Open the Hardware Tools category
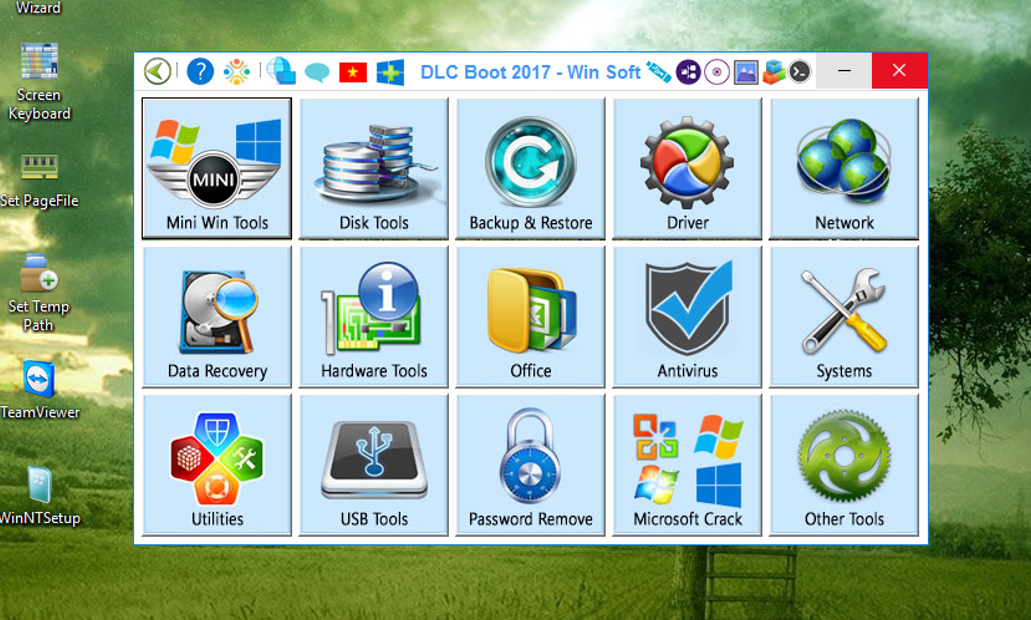The width and height of the screenshot is (1031, 620). (373, 316)
